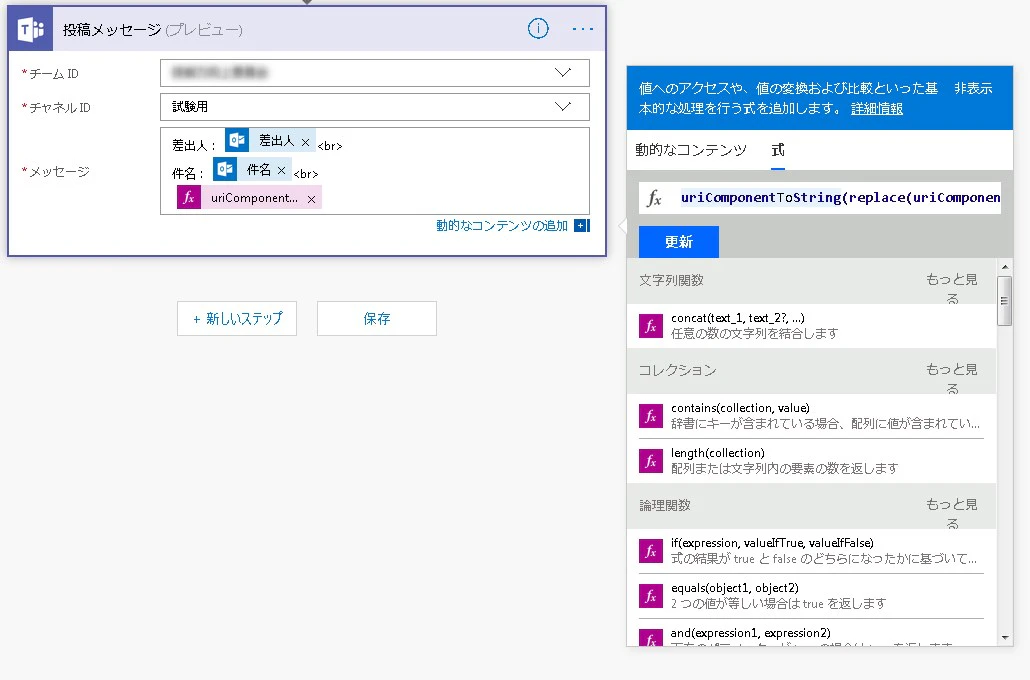
Task: Click the plus icon beside 動的なコンテンツの追加
Action: click(x=581, y=225)
